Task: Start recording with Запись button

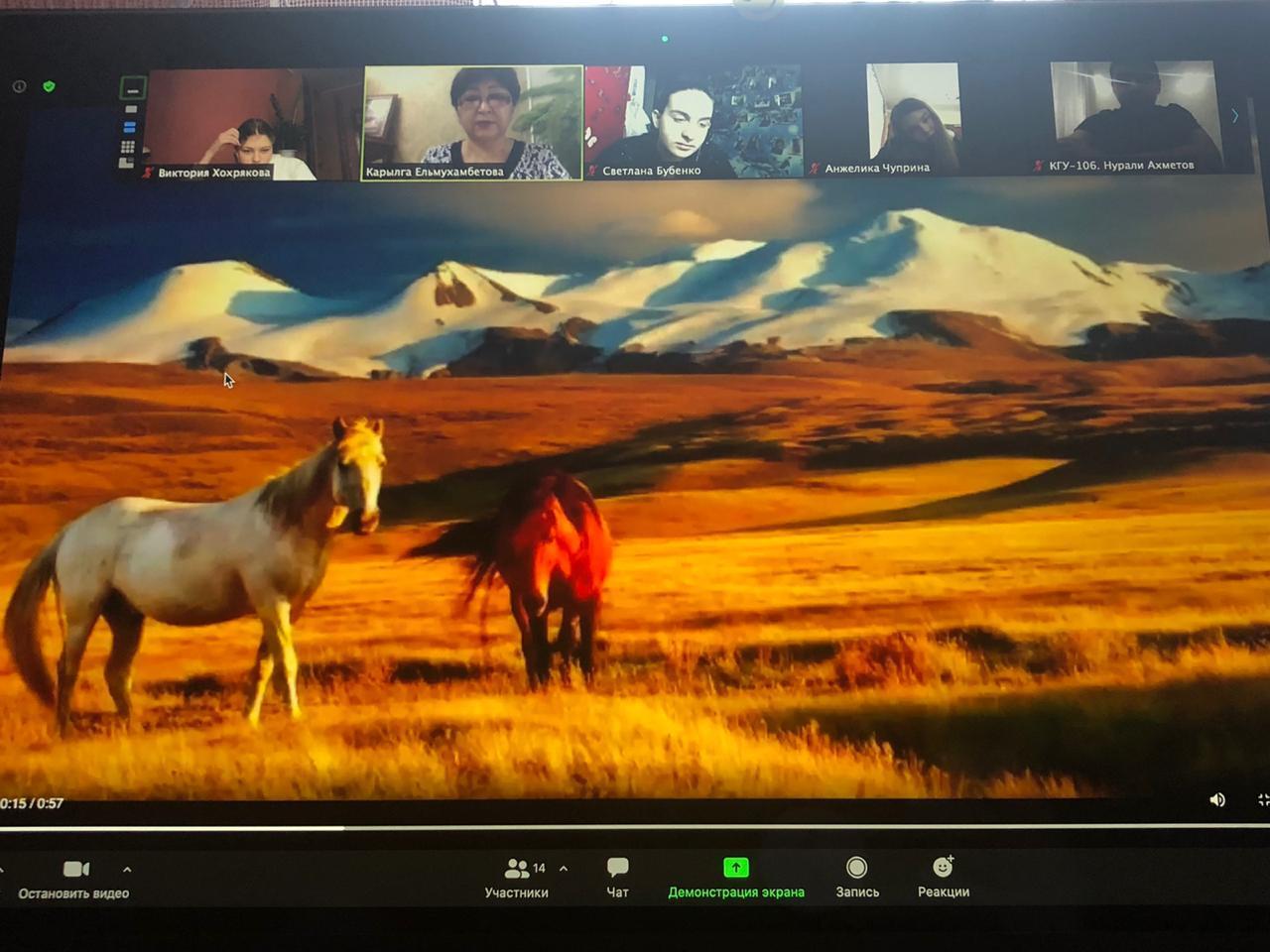Action: coord(856,877)
